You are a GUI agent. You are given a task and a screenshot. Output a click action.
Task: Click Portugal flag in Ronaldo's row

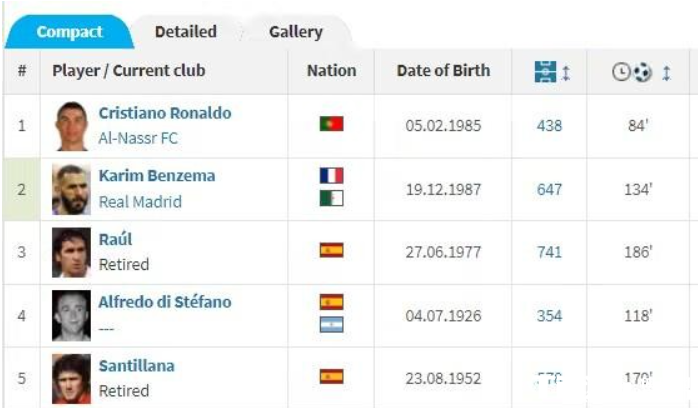331,124
